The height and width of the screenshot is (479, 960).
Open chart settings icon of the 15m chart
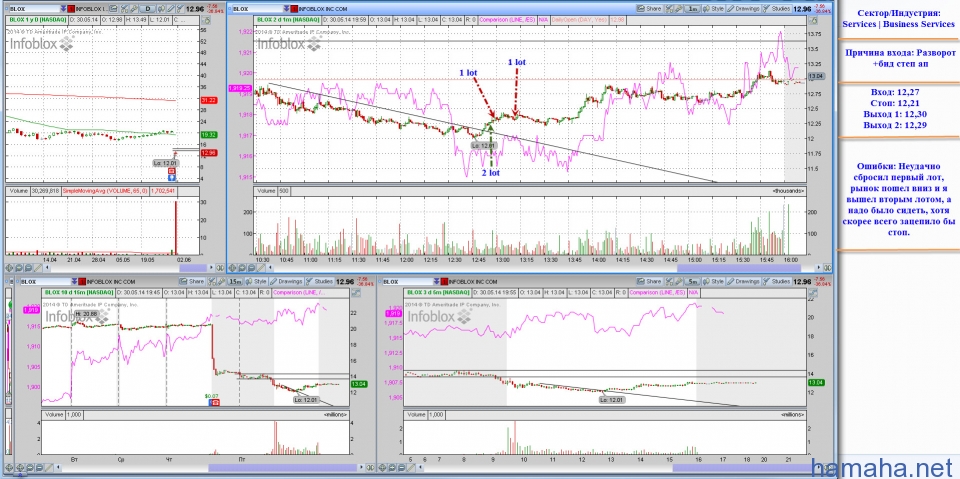pyautogui.click(x=355, y=293)
